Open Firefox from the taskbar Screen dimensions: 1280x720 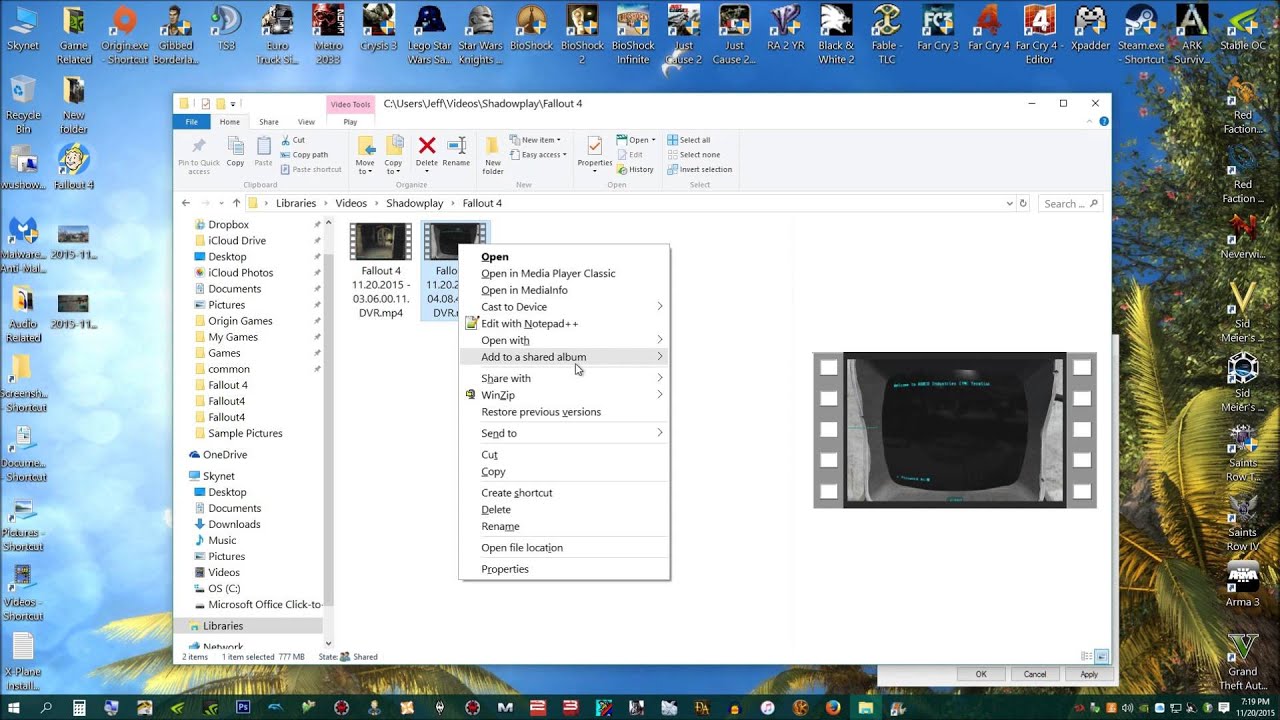point(833,707)
